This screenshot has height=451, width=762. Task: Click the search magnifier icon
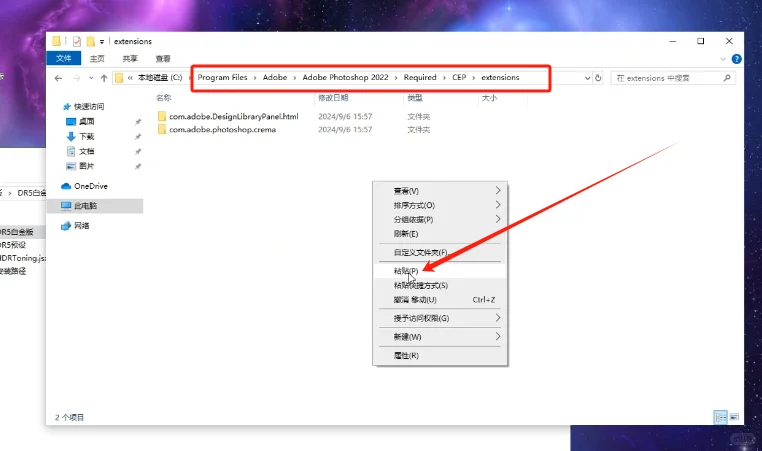(x=727, y=78)
